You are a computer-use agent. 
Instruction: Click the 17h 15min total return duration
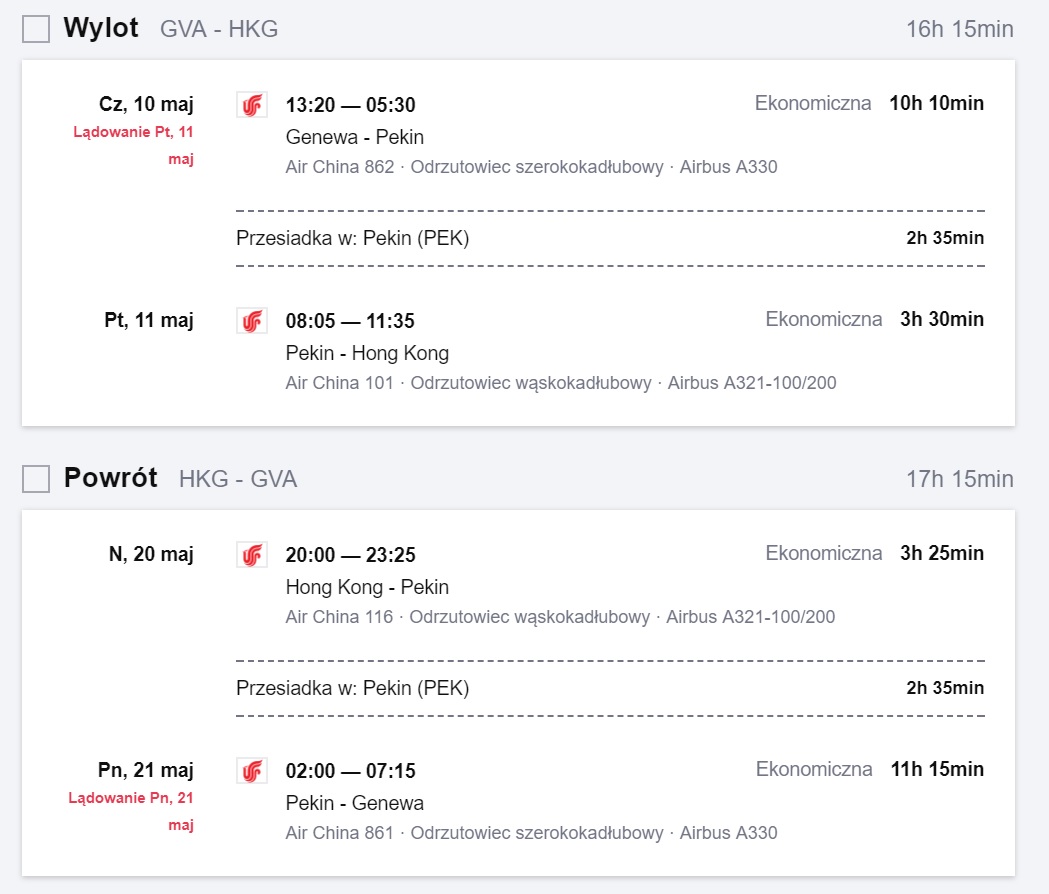[959, 479]
